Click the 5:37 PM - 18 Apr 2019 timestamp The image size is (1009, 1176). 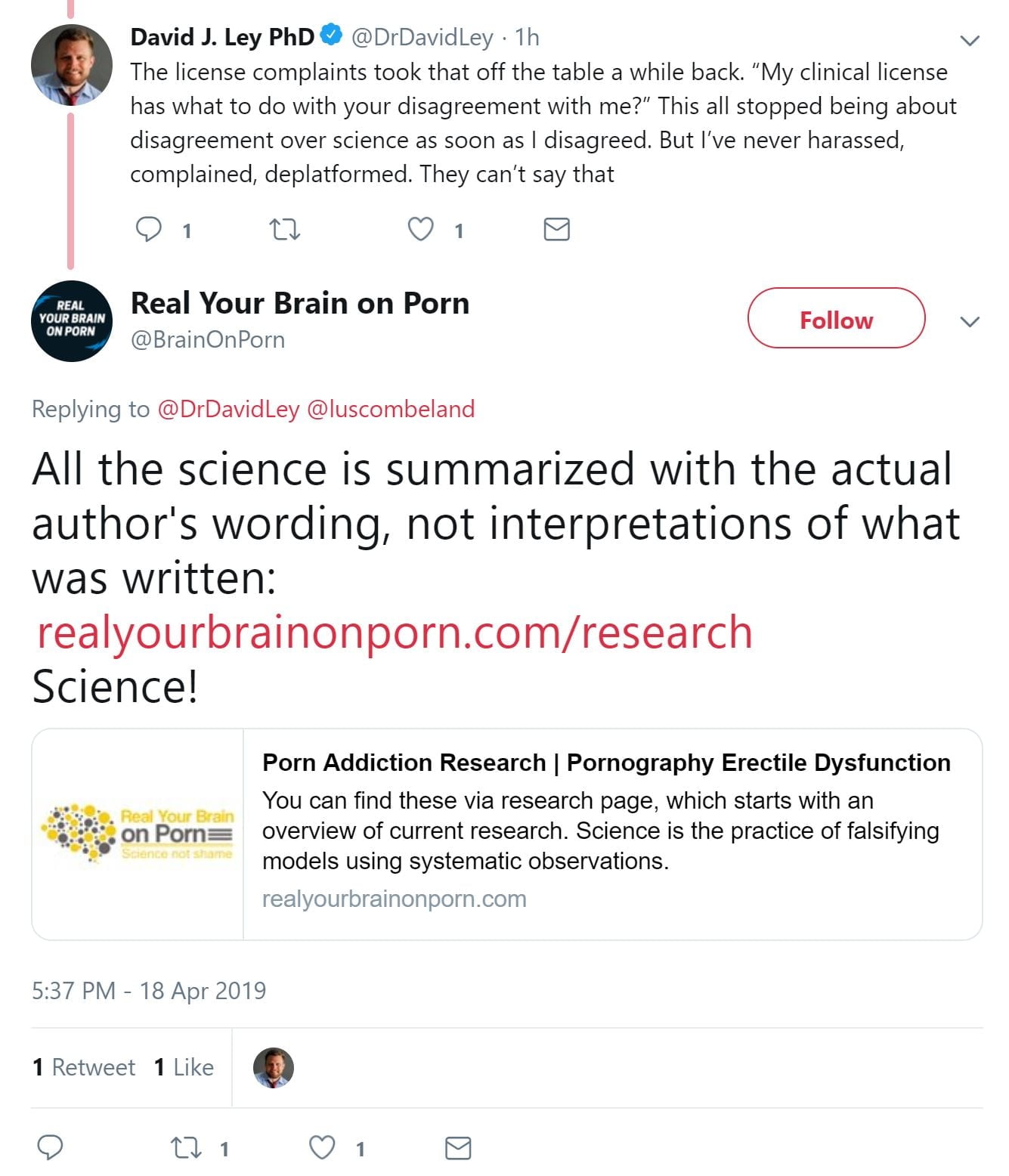coord(149,990)
